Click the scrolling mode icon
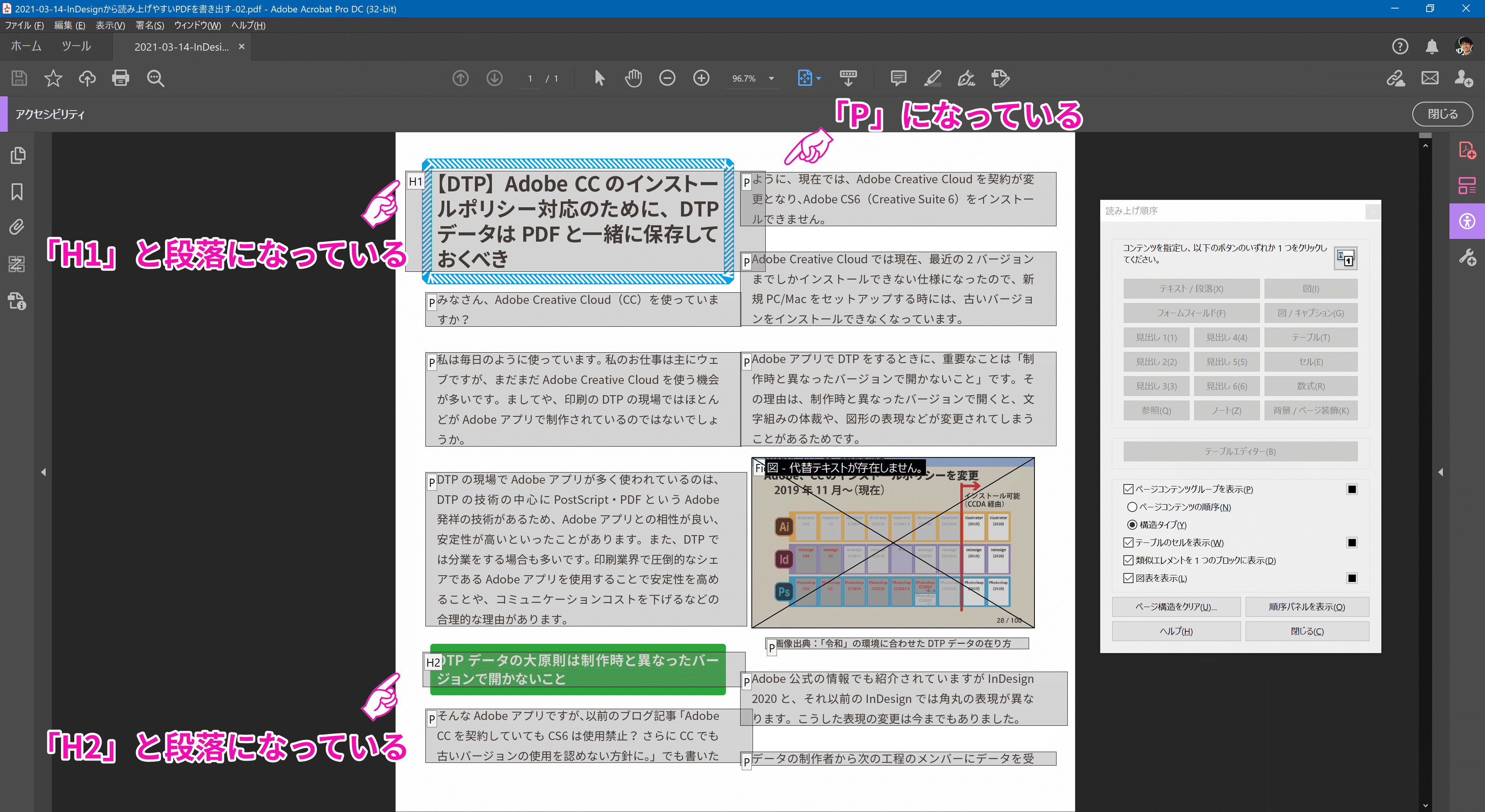The image size is (1485, 812). click(x=848, y=78)
